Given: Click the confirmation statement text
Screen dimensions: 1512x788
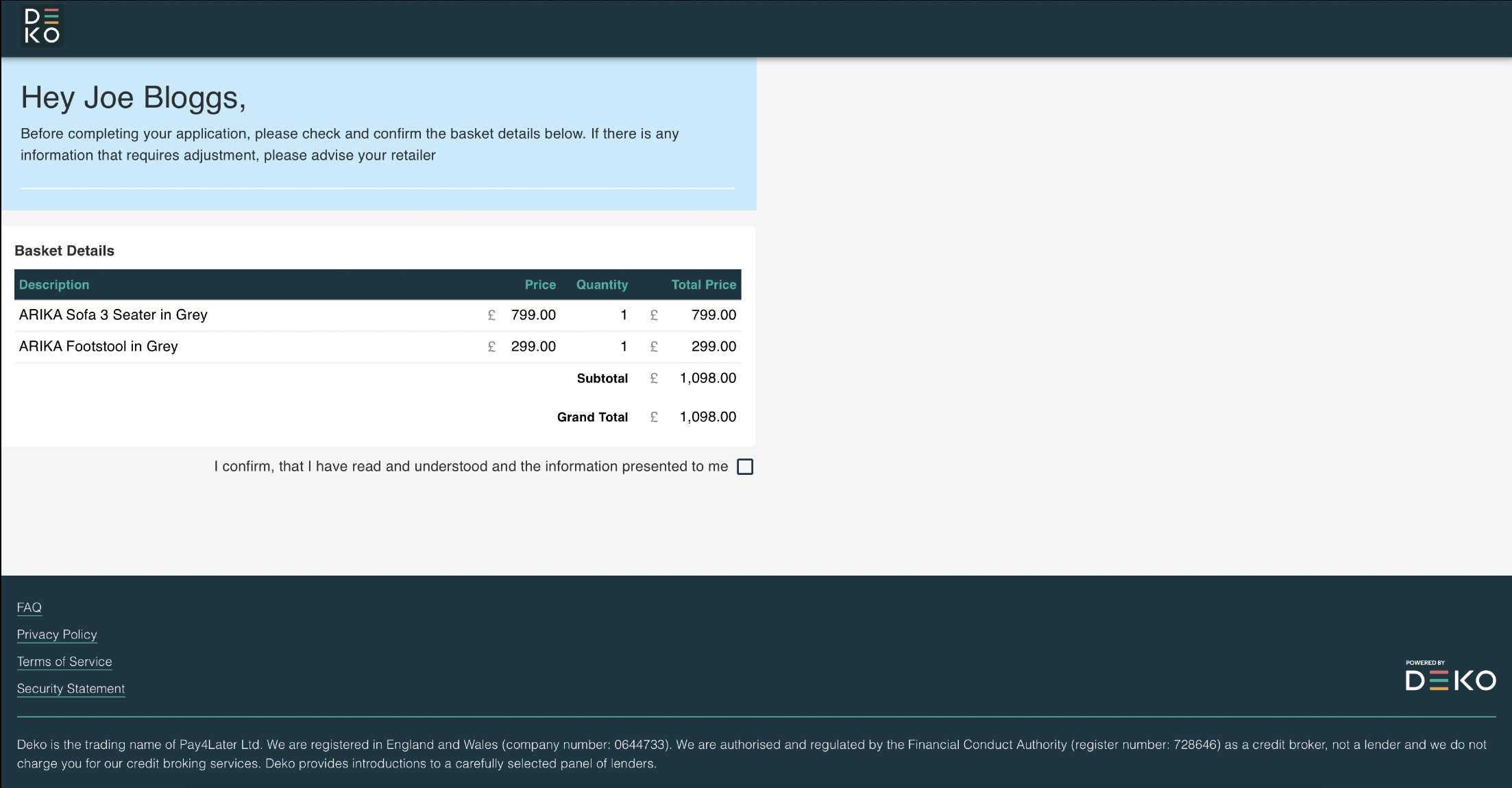Looking at the screenshot, I should coord(471,467).
